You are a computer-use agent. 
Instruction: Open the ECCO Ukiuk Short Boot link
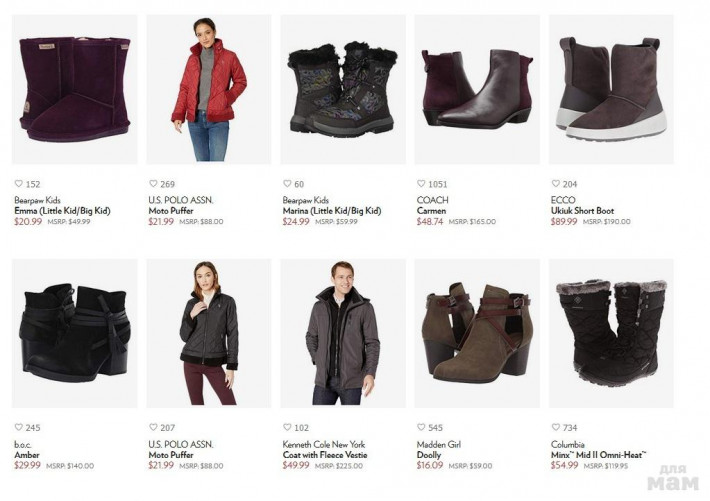tap(582, 211)
